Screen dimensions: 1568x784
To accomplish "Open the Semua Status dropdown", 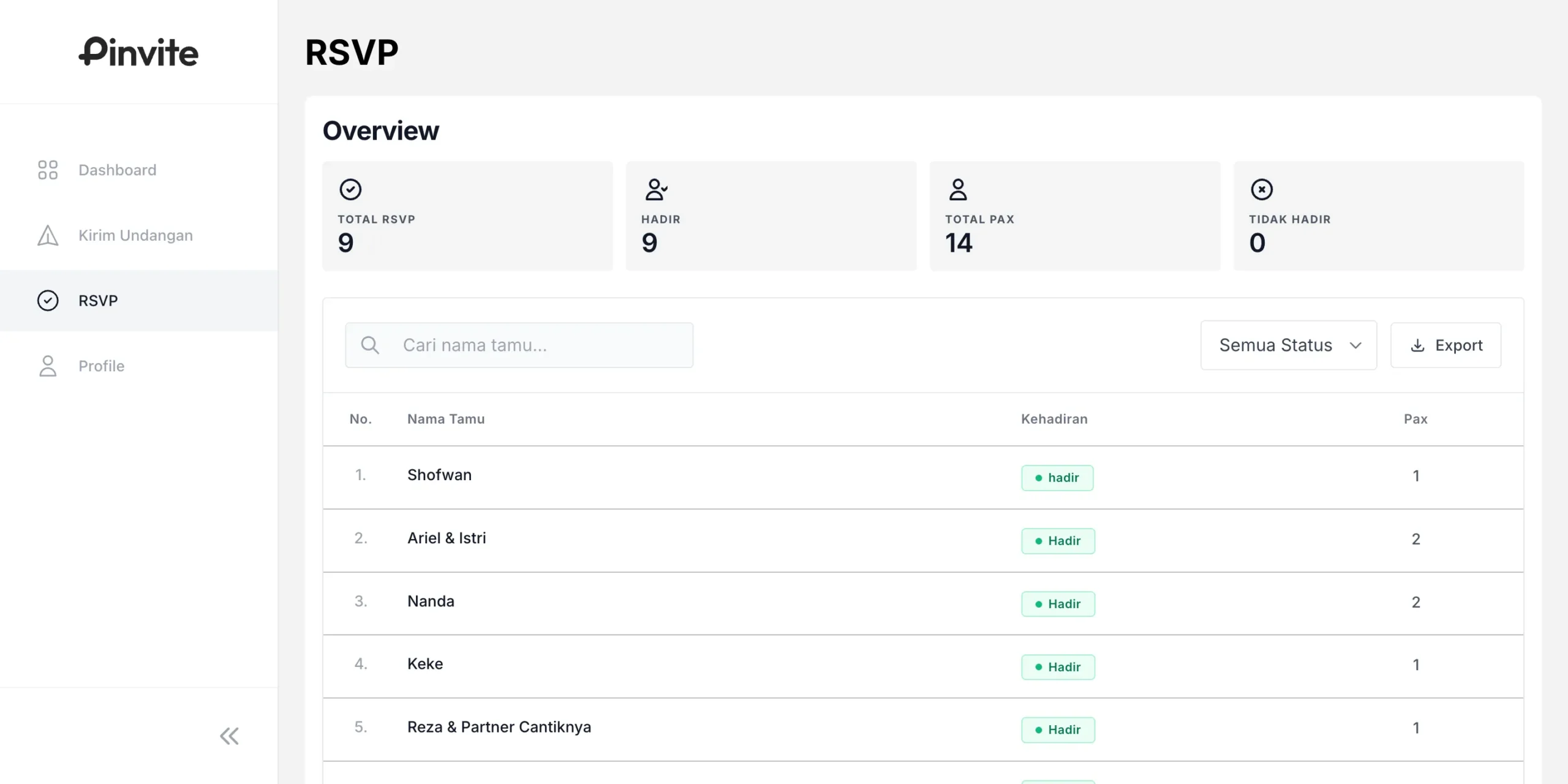I will (1289, 345).
